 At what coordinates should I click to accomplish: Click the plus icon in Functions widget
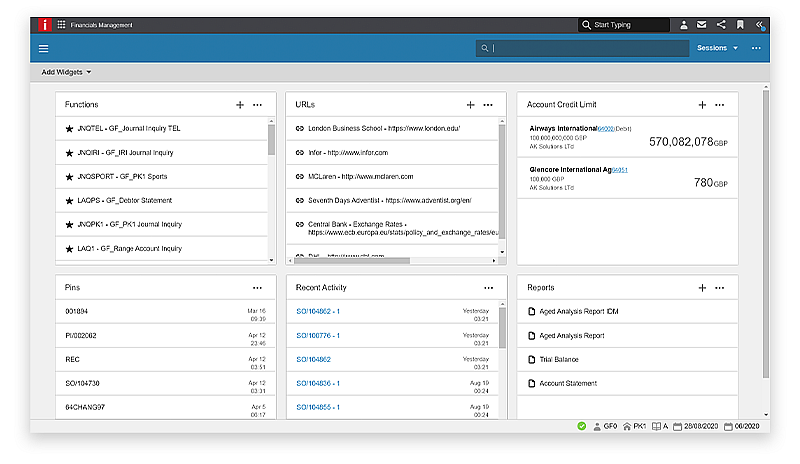coord(240,105)
